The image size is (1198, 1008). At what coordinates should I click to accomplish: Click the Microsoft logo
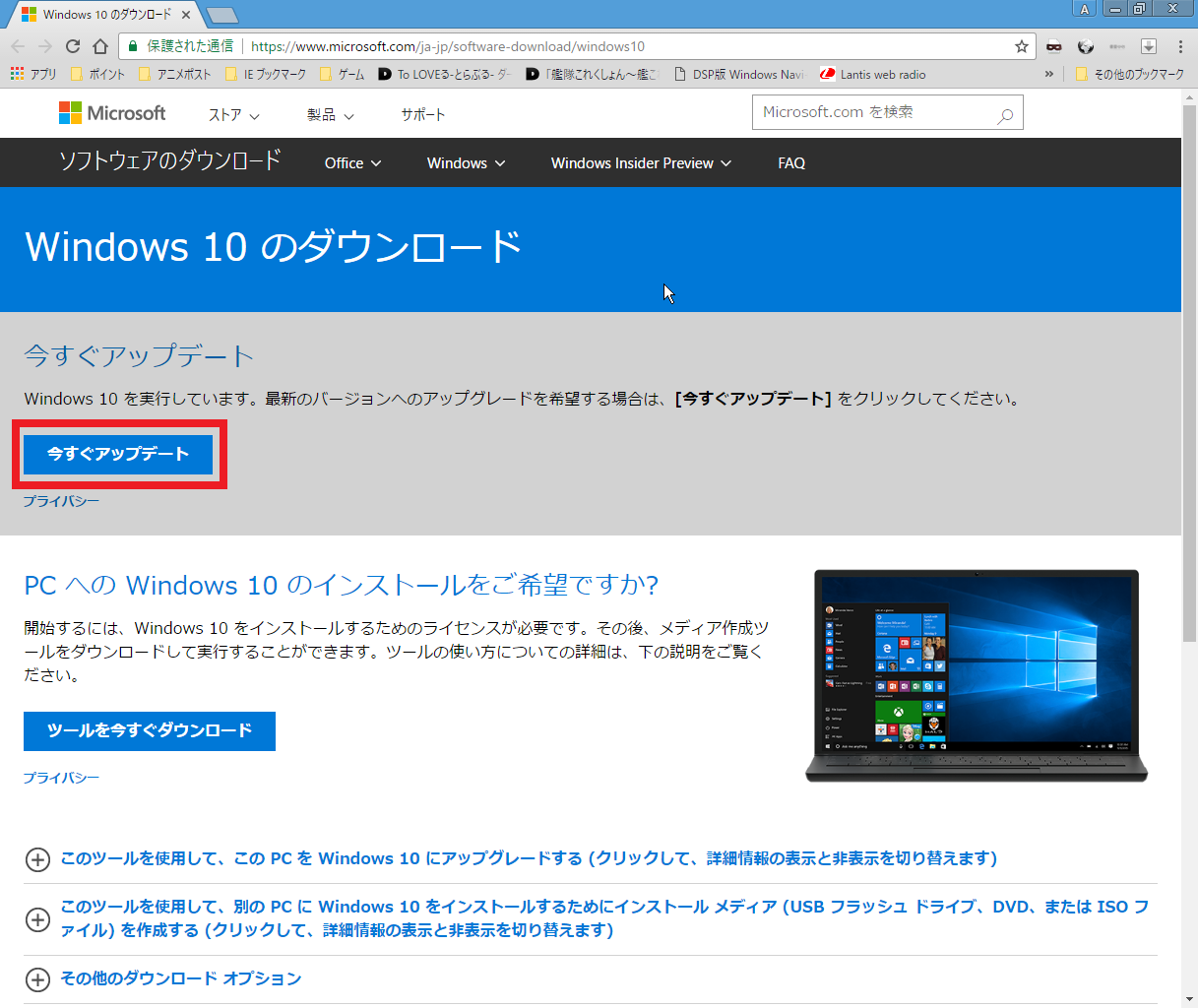(112, 113)
